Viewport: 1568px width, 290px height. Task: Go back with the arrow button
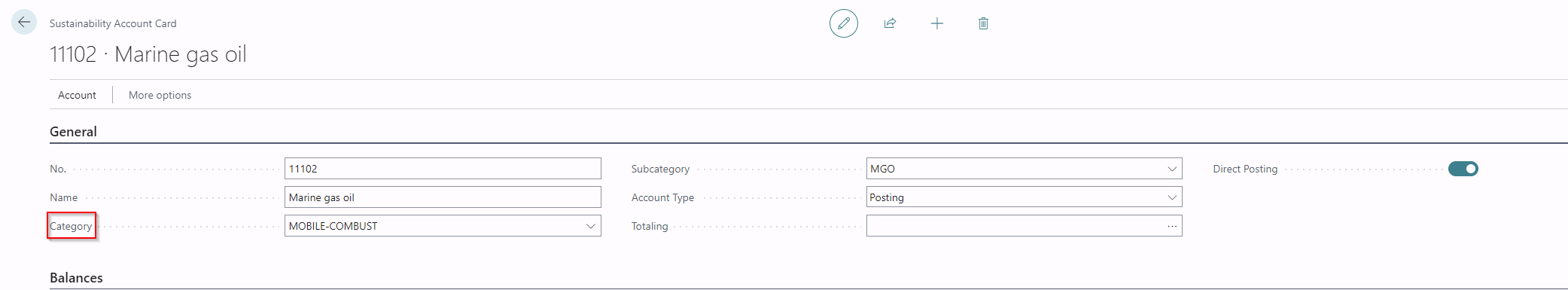24,23
